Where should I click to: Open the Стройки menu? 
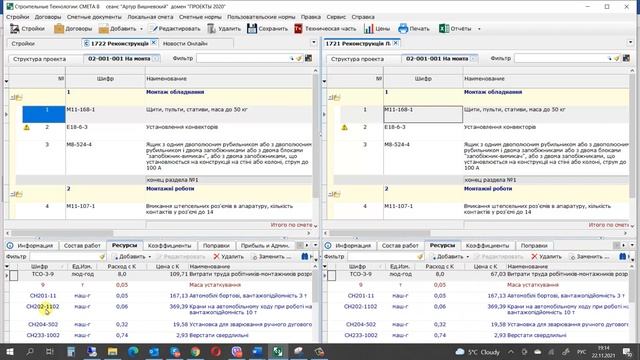(x=18, y=17)
